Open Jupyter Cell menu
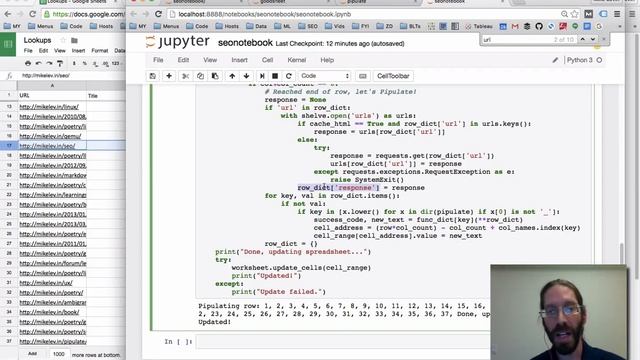The height and width of the screenshot is (360, 640). (x=267, y=60)
